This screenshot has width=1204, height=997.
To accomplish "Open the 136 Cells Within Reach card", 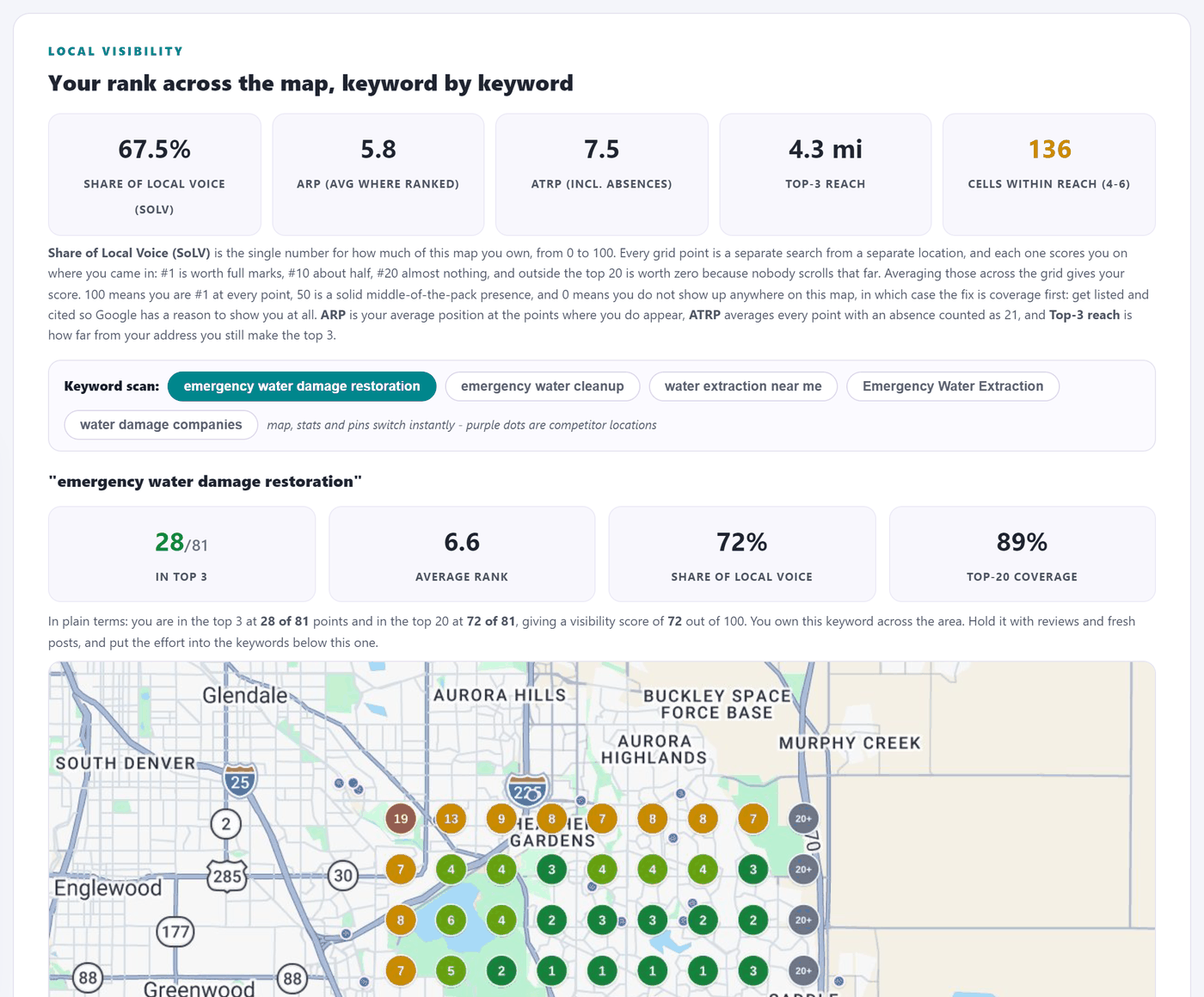I will (x=1049, y=175).
